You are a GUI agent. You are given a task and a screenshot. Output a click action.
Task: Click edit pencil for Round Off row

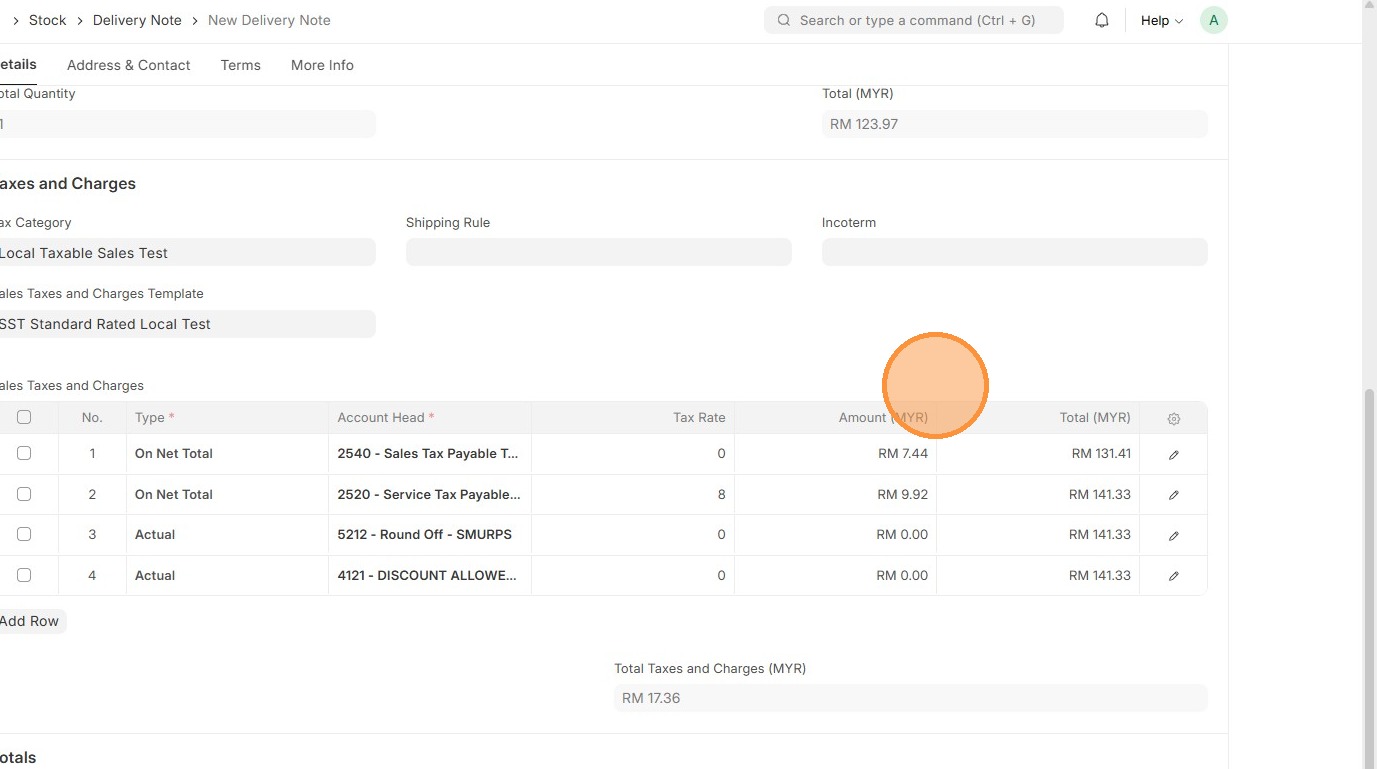click(1174, 535)
